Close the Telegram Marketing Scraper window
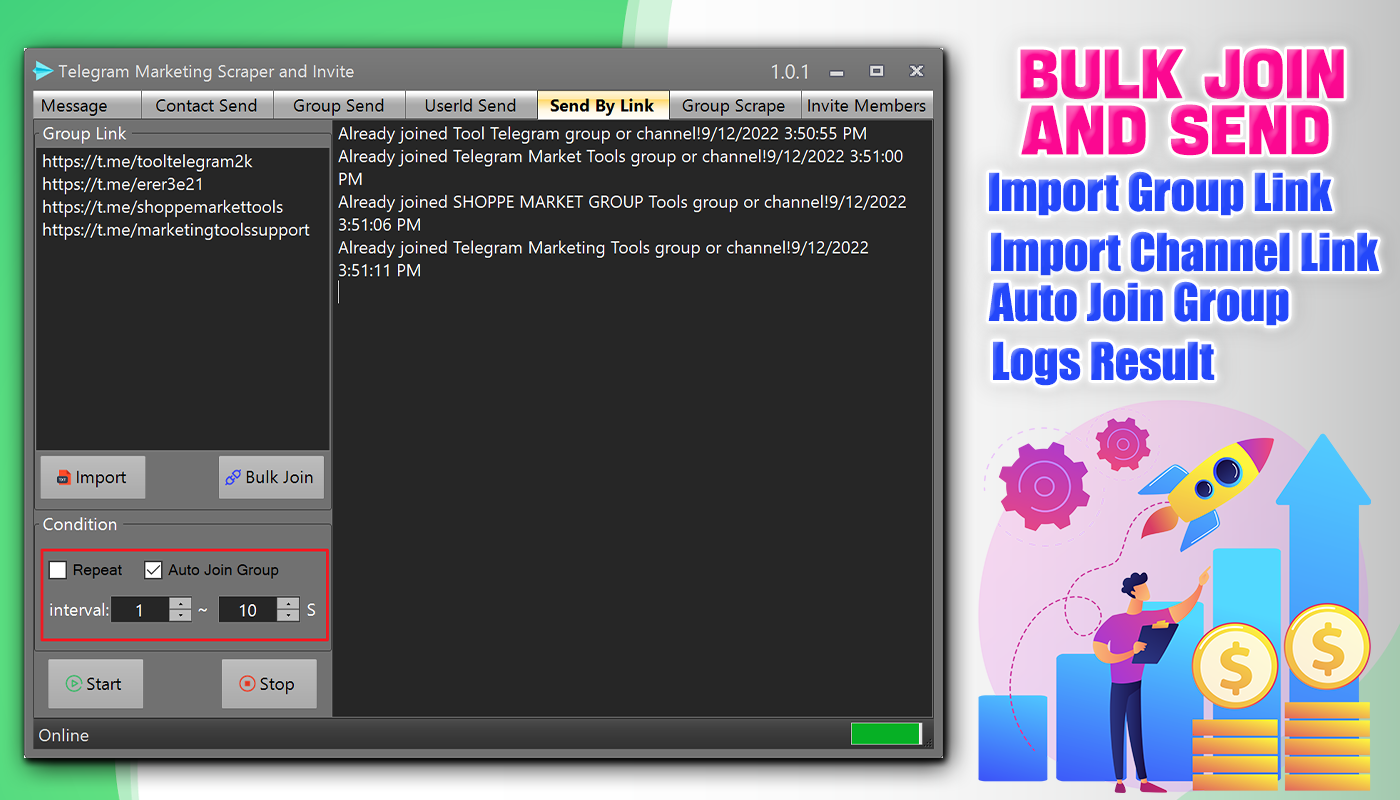 click(x=916, y=71)
